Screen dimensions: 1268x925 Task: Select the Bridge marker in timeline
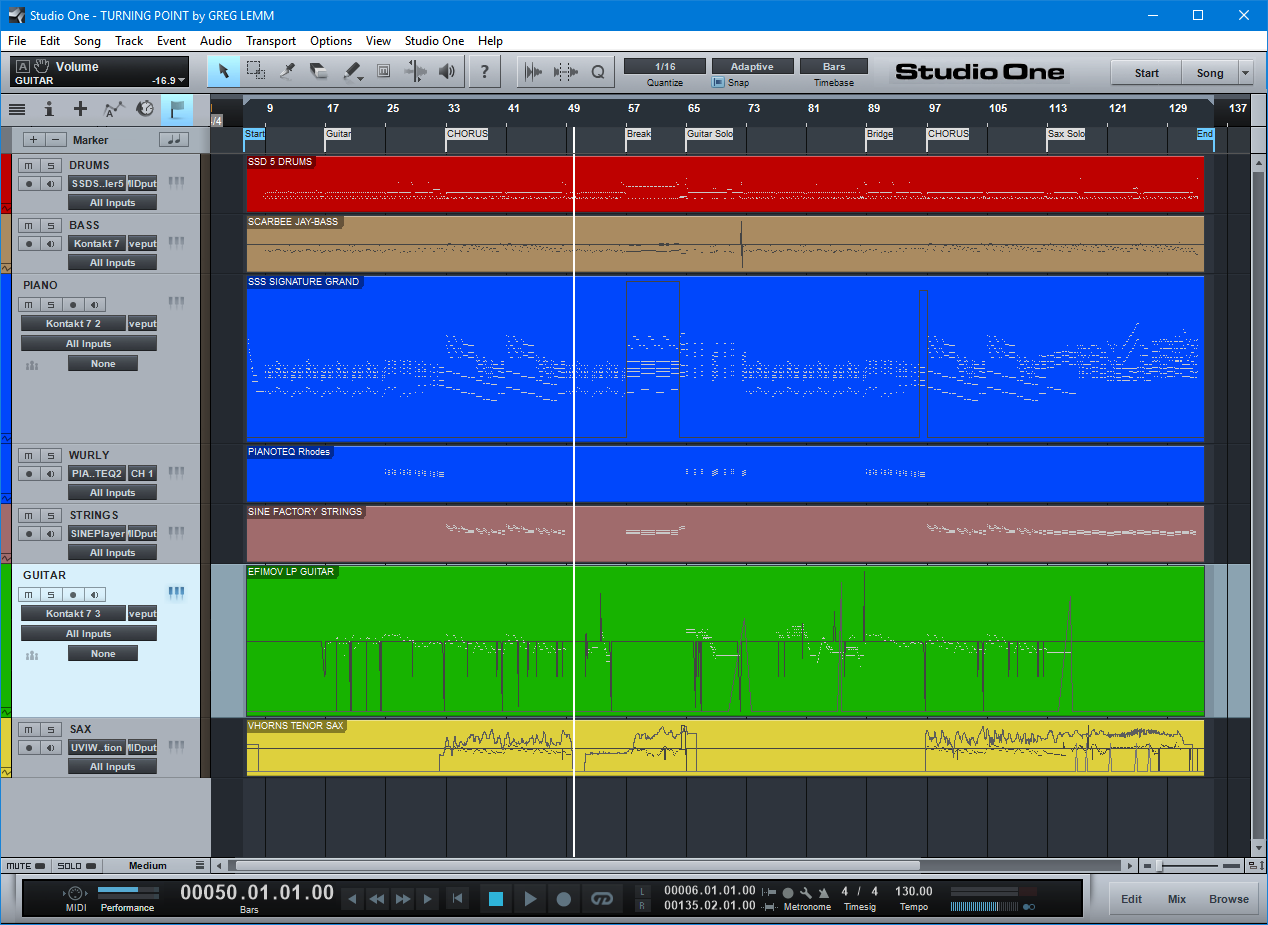pos(879,133)
